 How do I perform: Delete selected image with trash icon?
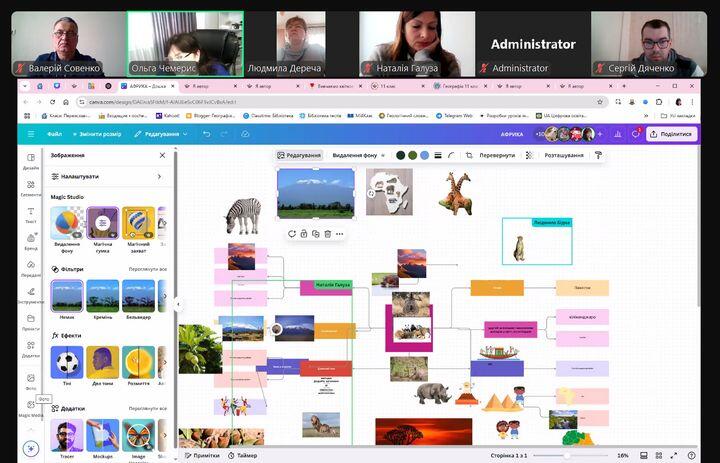point(327,234)
